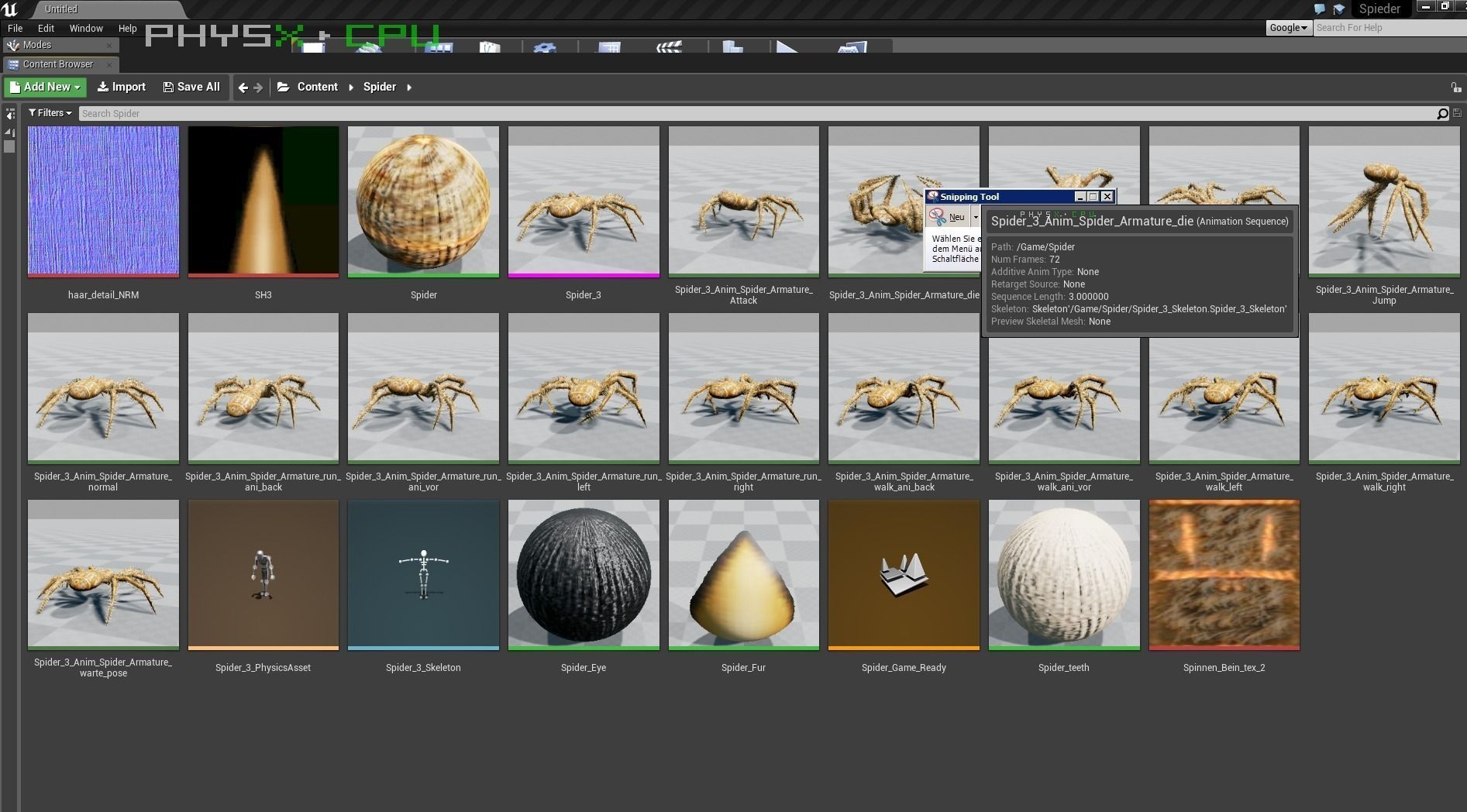Select the run_right animation thumbnail
This screenshot has height=812, width=1467.
click(744, 388)
